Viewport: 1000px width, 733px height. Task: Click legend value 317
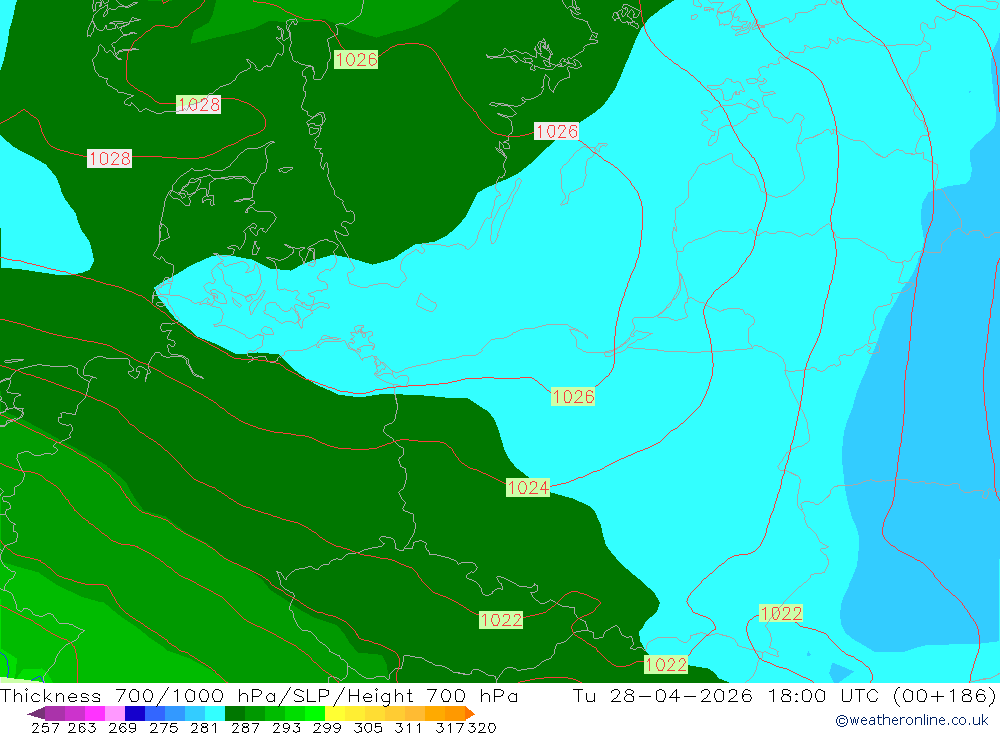pos(449,727)
